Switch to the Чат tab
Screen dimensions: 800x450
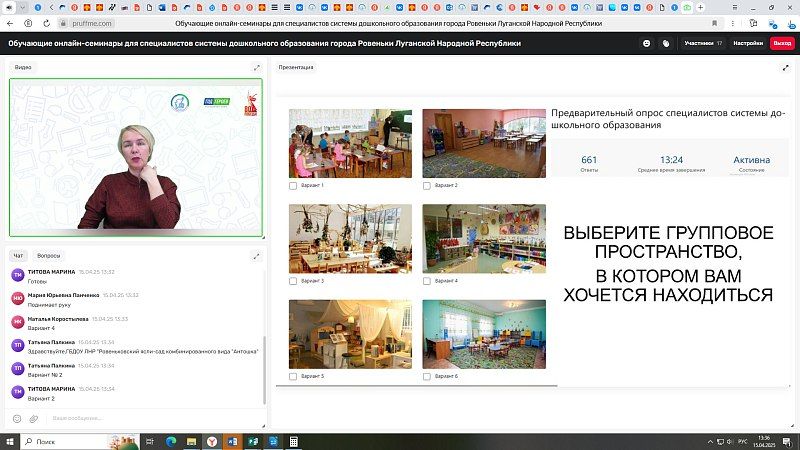[18, 255]
